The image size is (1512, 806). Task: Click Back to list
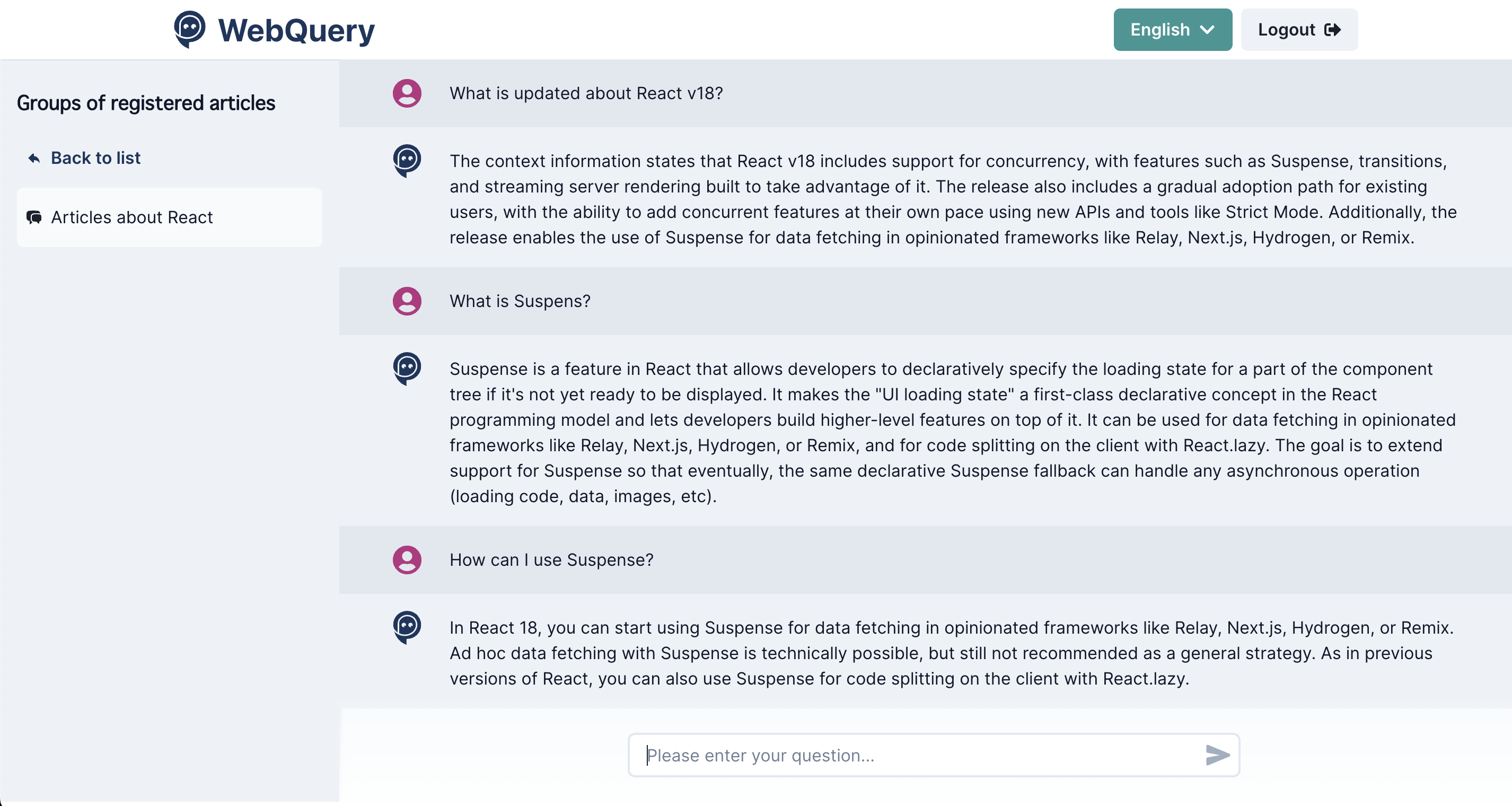tap(95, 157)
